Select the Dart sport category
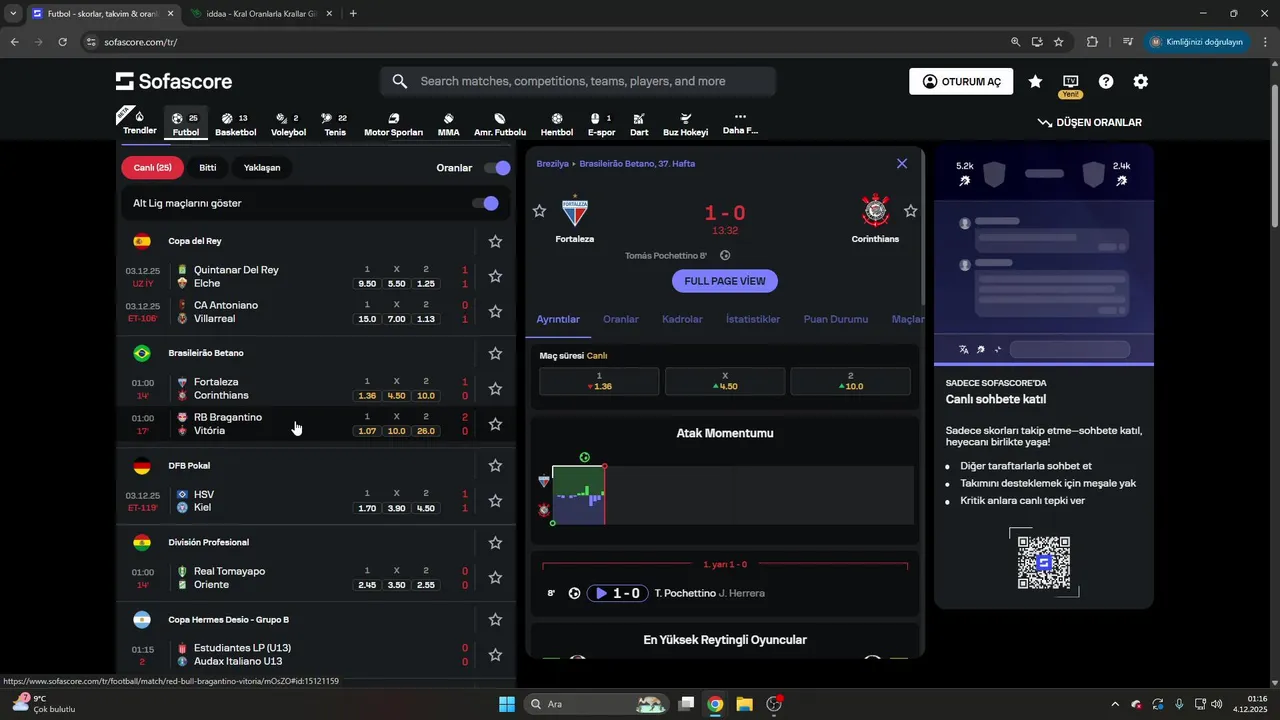Screen dimensions: 1280x720 click(639, 124)
